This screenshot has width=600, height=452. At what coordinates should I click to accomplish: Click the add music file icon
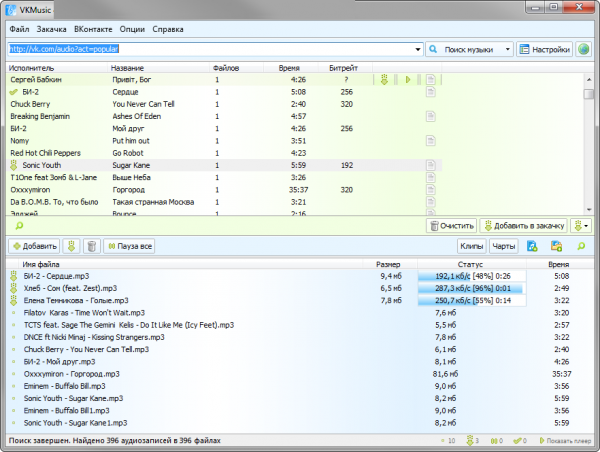point(532,246)
